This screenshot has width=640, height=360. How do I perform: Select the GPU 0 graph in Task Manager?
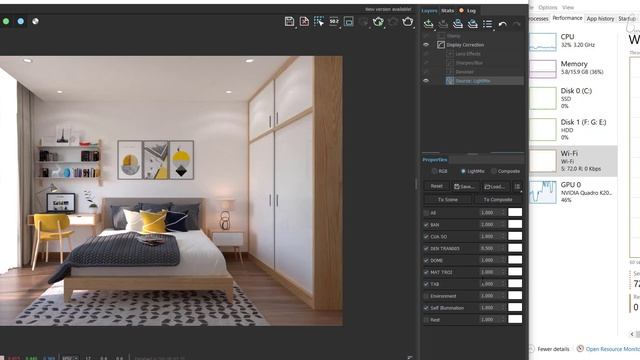point(542,192)
